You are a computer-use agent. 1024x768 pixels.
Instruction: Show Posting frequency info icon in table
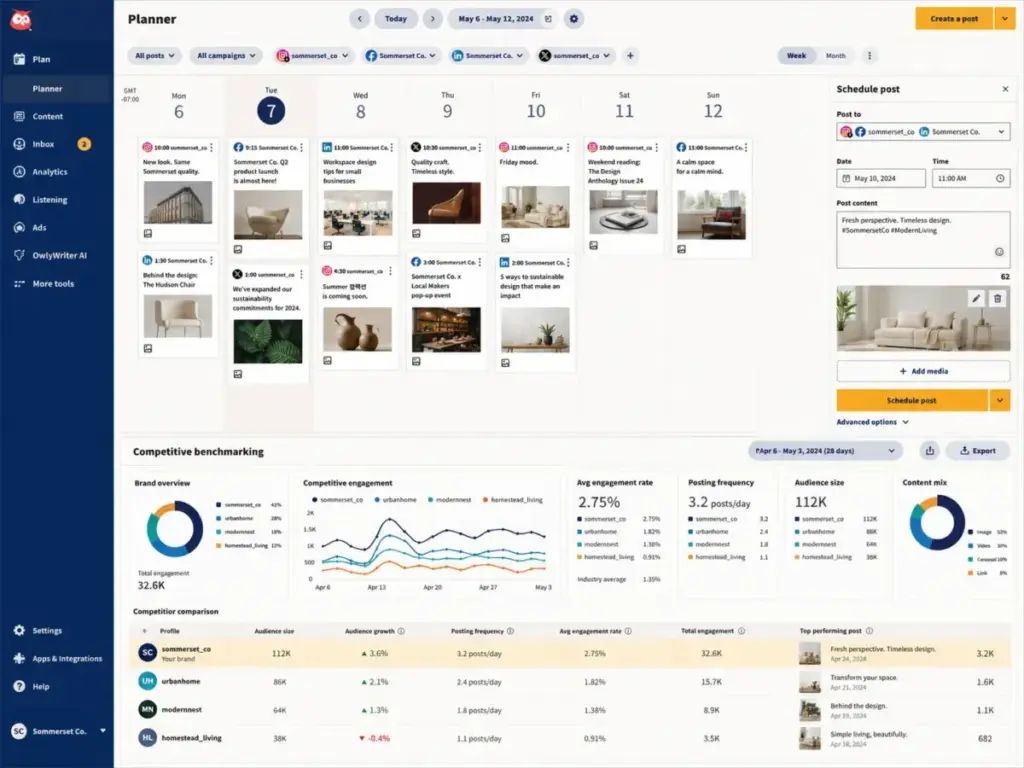pos(510,632)
